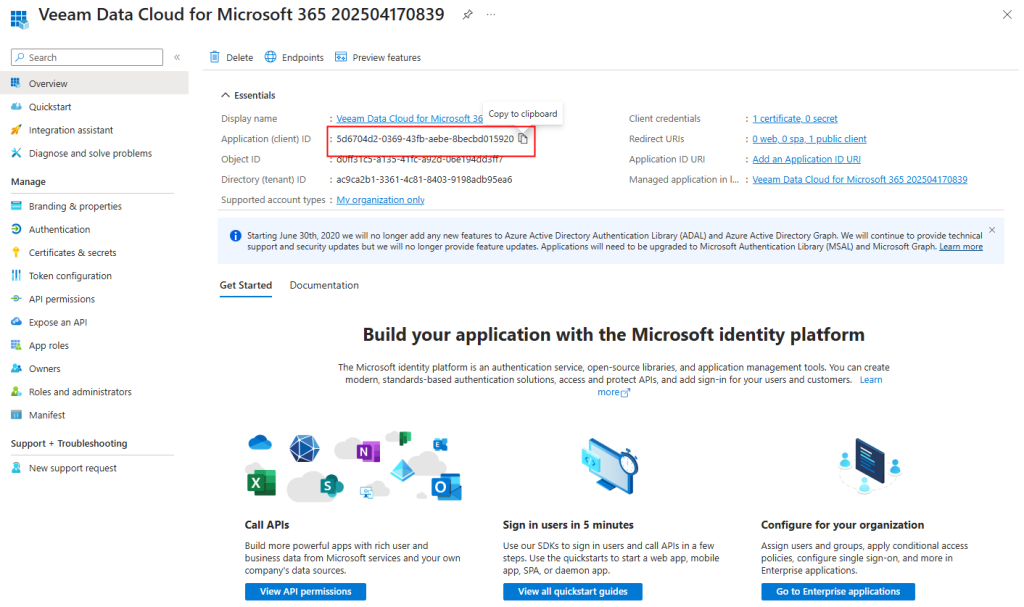Go to API permissions in the sidebar
This screenshot has width=1024, height=607.
[61, 299]
